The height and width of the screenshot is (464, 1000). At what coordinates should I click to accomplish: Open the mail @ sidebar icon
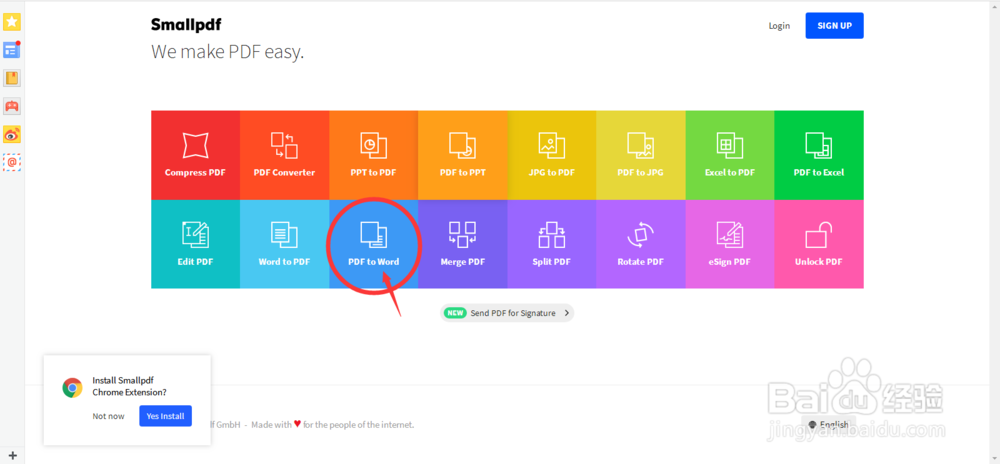tap(11, 162)
